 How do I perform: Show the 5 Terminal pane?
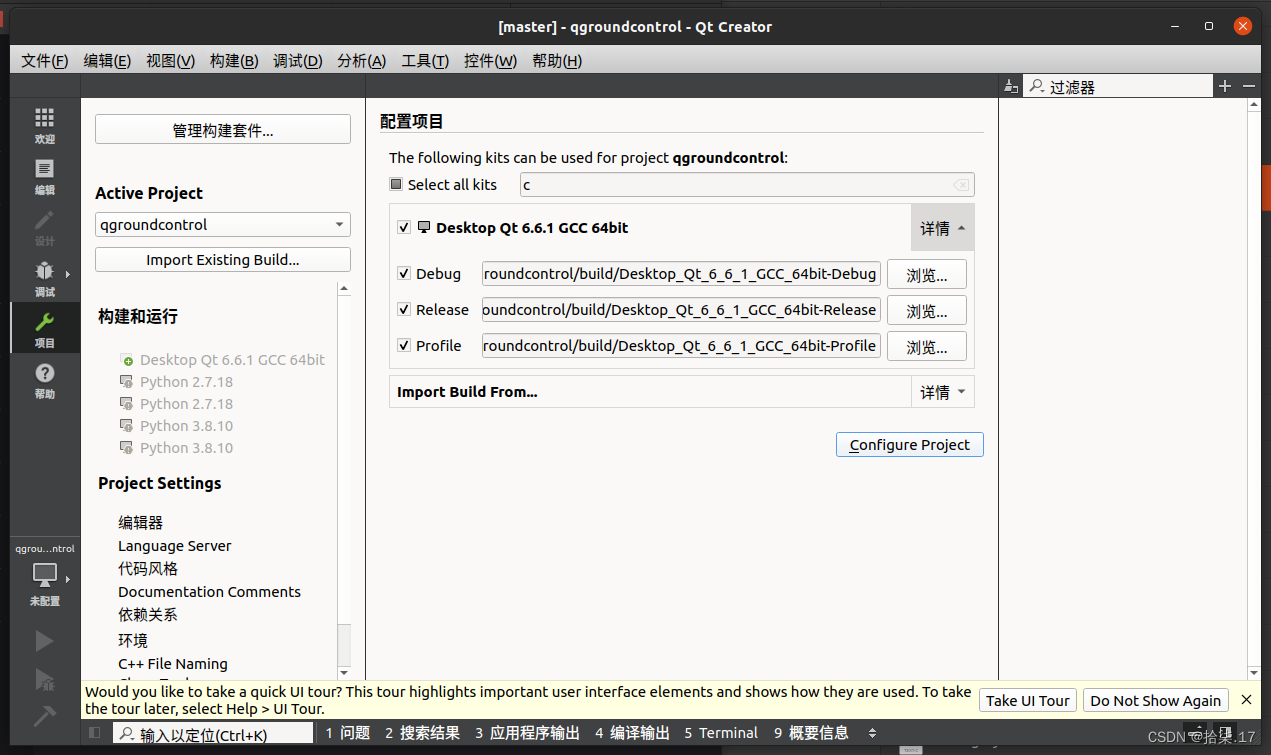(x=721, y=733)
